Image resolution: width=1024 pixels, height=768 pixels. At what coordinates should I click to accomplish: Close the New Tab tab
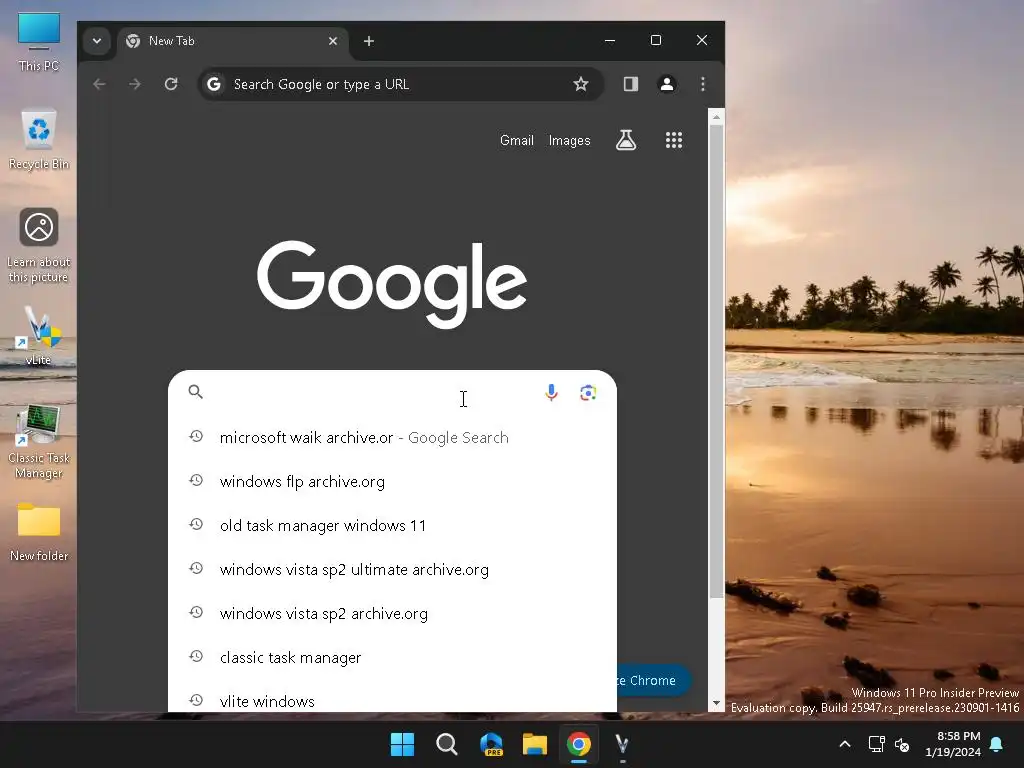(333, 41)
